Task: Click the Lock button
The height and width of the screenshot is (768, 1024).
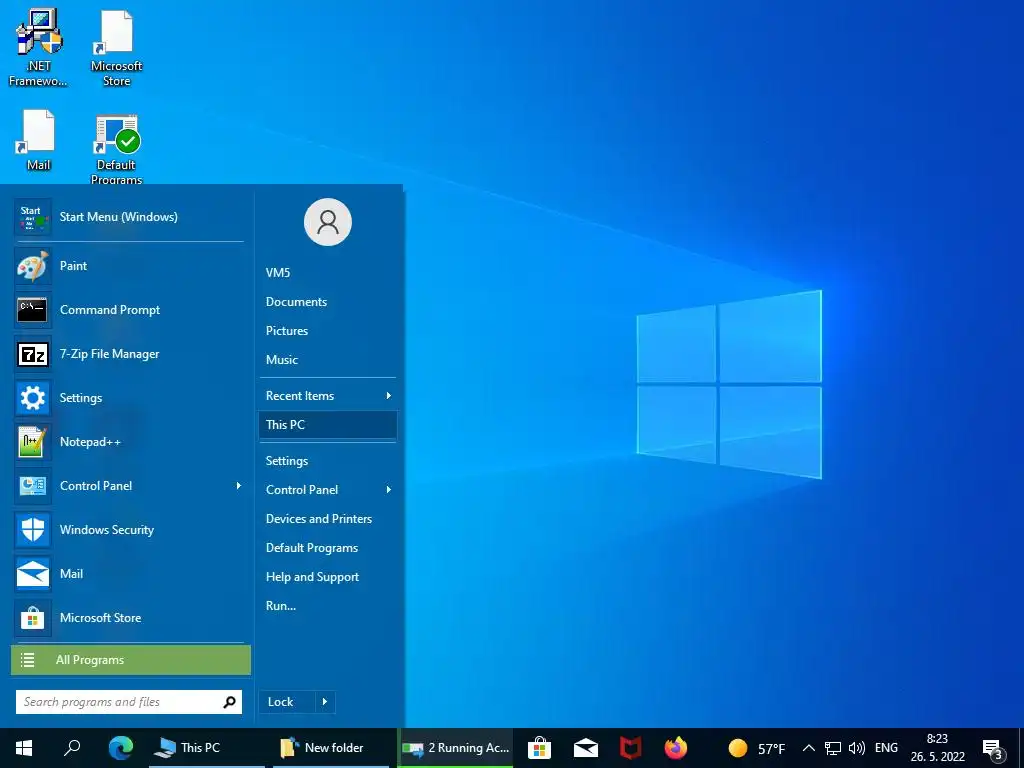Action: (287, 702)
